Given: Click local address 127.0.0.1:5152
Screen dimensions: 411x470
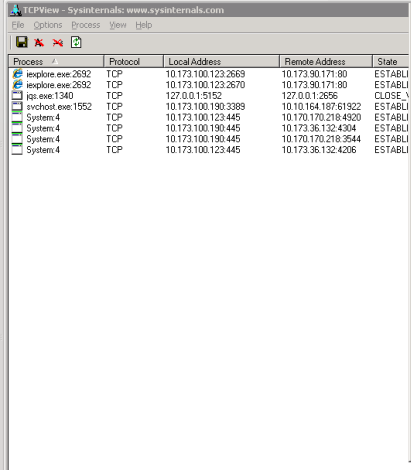Looking at the screenshot, I should coord(194,96).
